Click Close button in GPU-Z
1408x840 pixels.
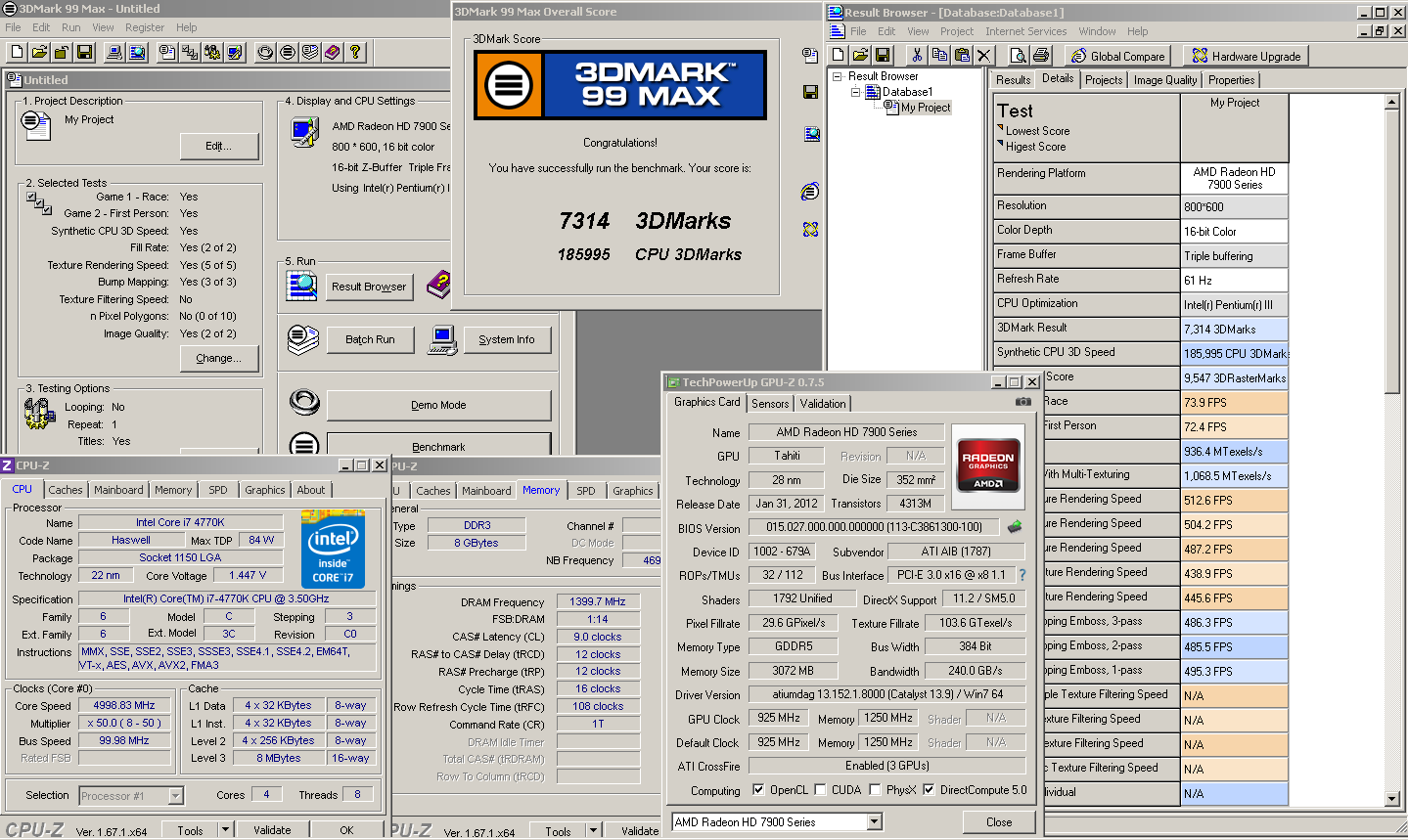999,822
